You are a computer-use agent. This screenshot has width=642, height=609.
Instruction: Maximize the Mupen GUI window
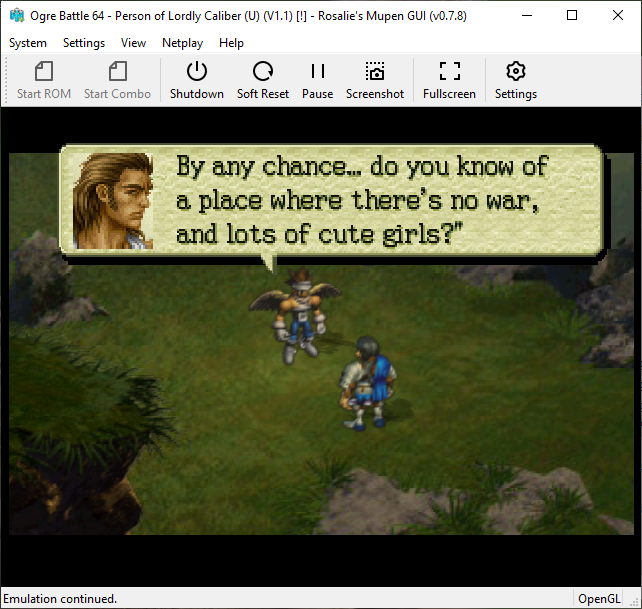pos(572,16)
